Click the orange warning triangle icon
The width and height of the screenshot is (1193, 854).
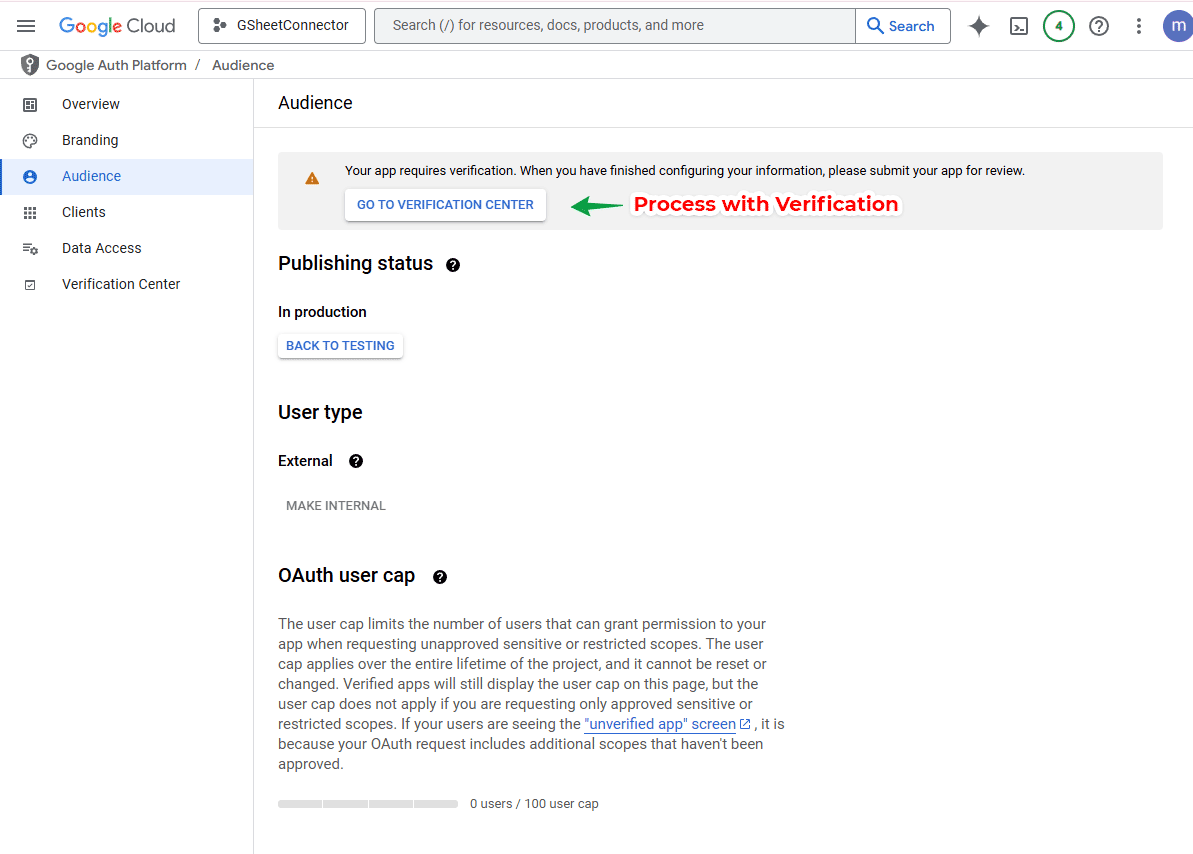pos(312,178)
